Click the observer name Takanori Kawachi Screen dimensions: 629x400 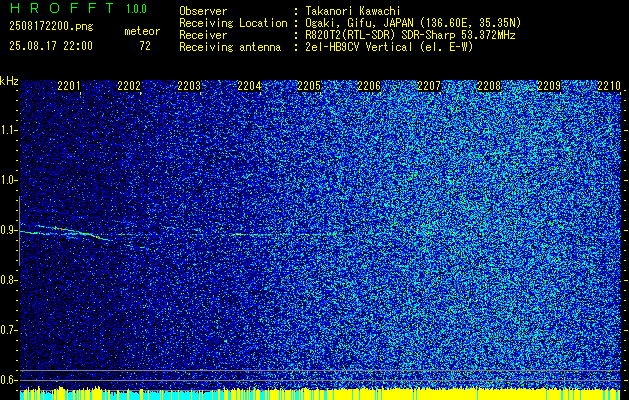[351, 11]
